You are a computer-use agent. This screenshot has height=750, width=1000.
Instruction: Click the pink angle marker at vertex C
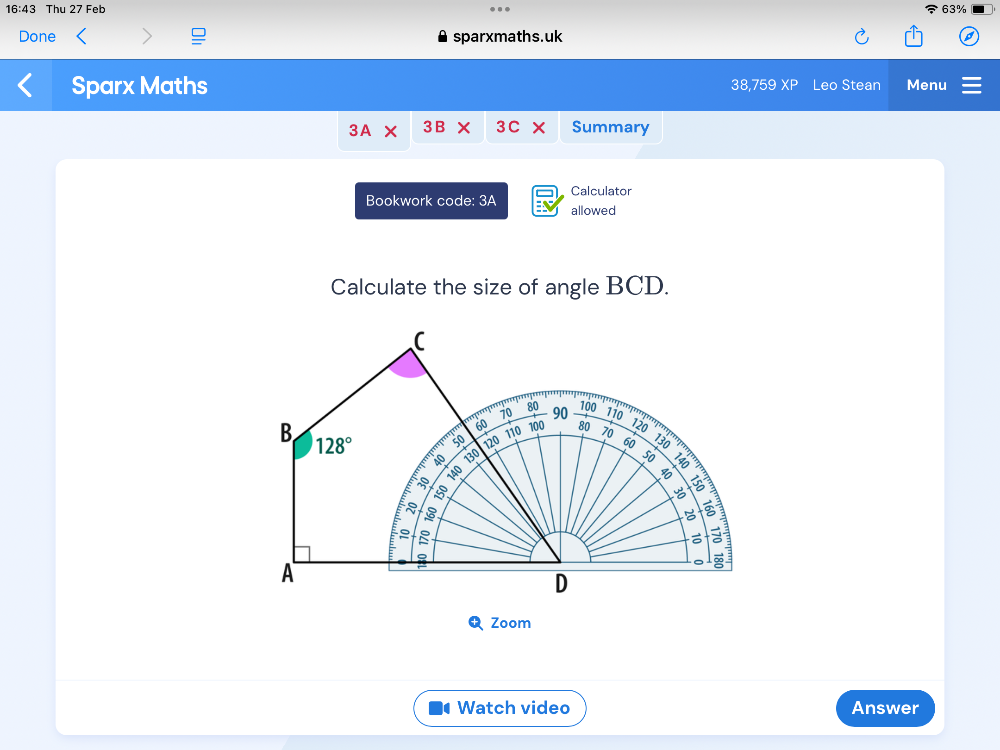pos(407,366)
